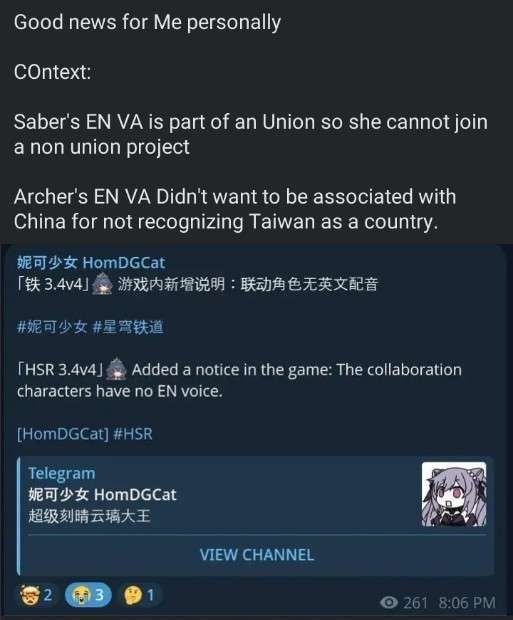Viewport: 513px width, 620px height.
Task: Follow the #HSR hashtag
Action: point(133,434)
